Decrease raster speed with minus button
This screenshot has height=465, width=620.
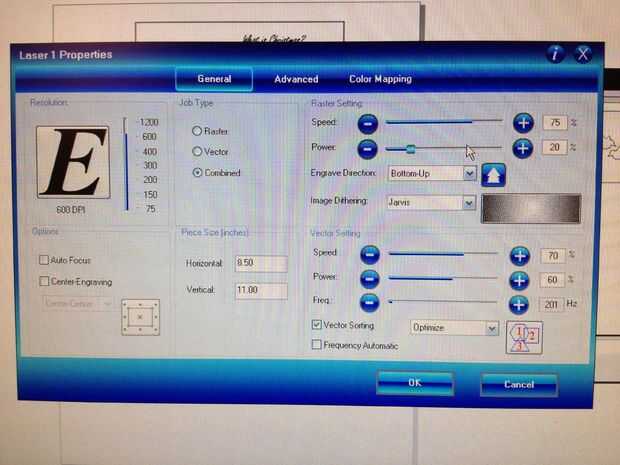point(368,124)
